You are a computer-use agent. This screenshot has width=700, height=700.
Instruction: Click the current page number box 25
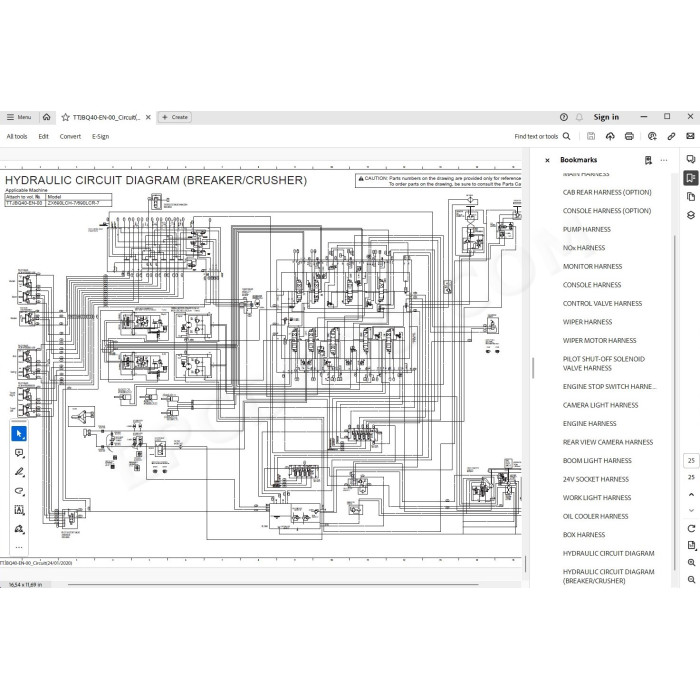pyautogui.click(x=691, y=461)
